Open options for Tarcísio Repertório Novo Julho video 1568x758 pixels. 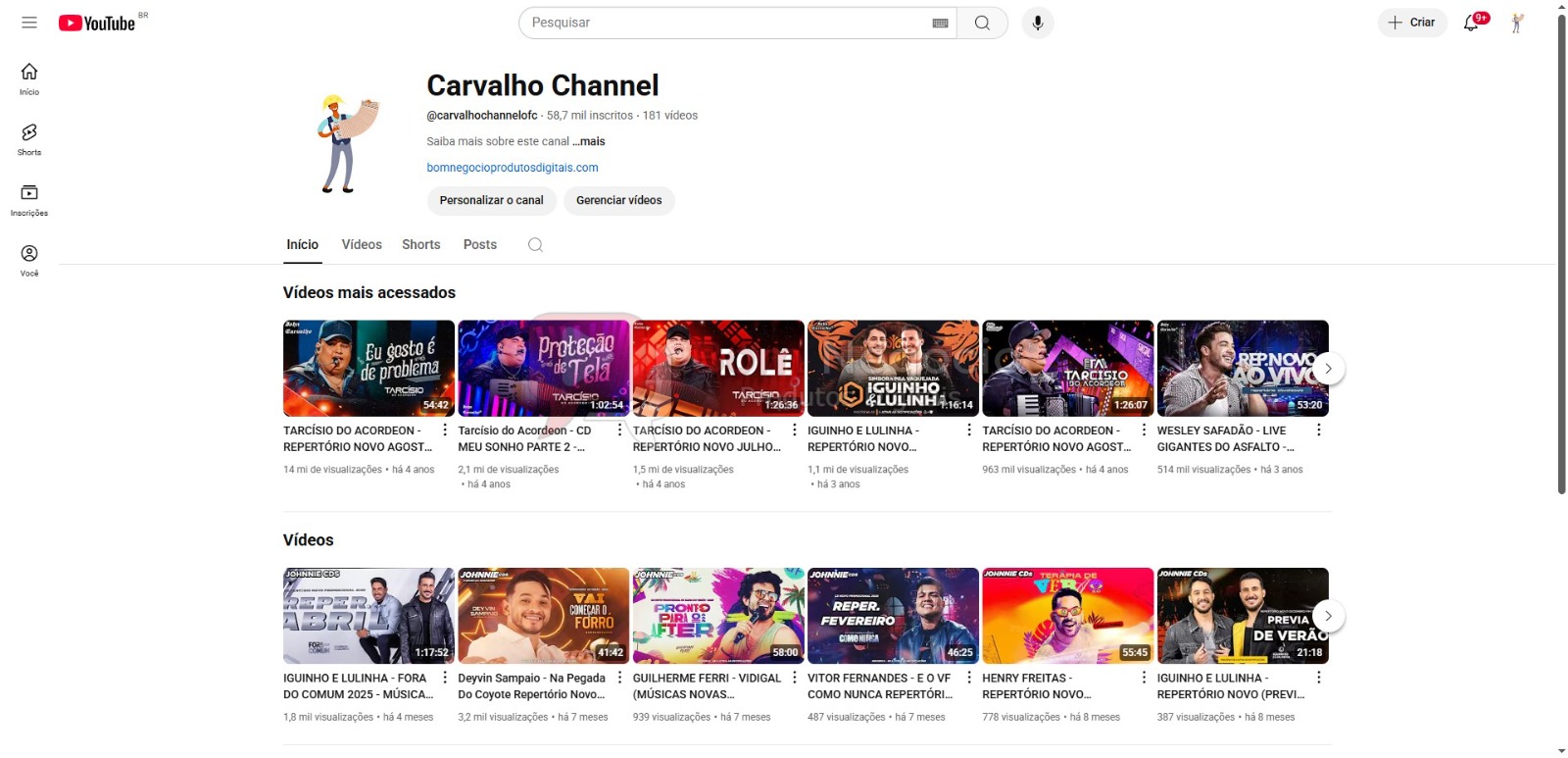coord(794,430)
